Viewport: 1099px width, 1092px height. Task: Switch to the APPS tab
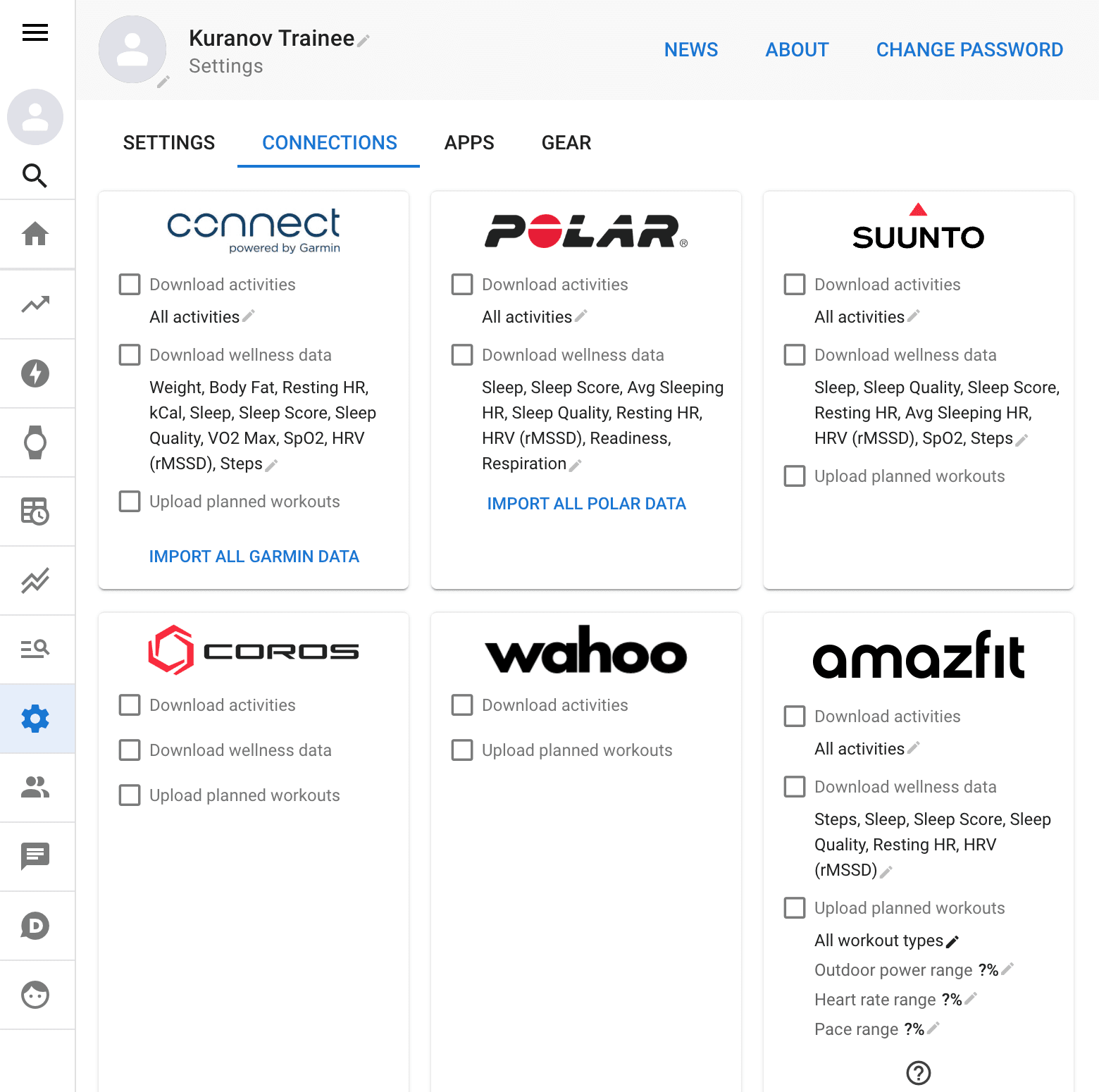(x=469, y=143)
